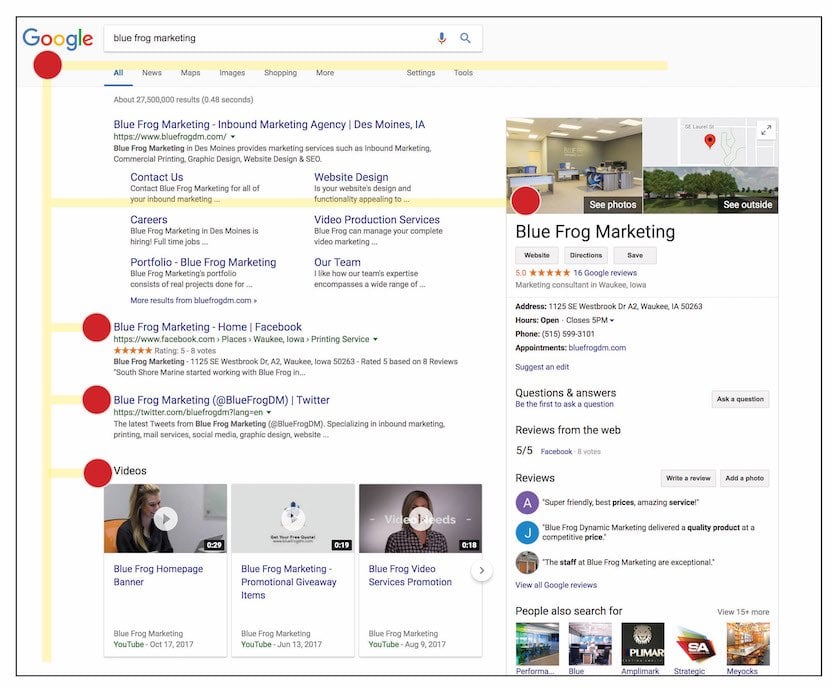The height and width of the screenshot is (688, 832).
Task: Click the Add a photo button
Action: pos(744,478)
